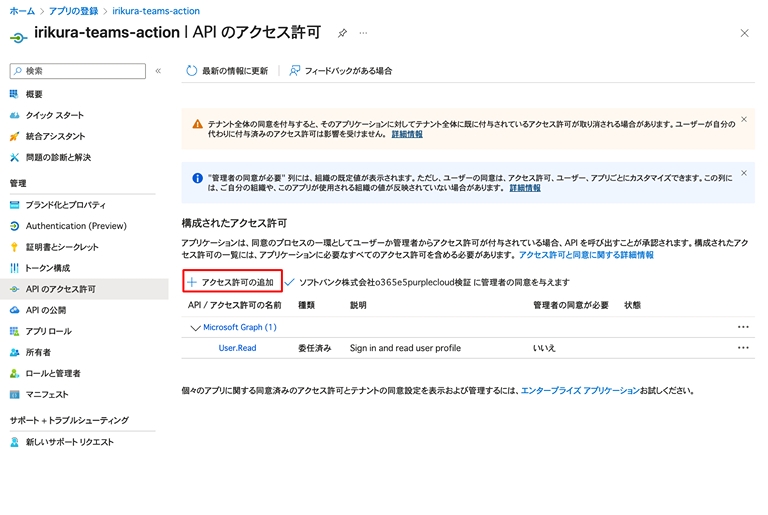
Task: Collapse the Microsoft Graph (1) group chevron
Action: coord(195,327)
